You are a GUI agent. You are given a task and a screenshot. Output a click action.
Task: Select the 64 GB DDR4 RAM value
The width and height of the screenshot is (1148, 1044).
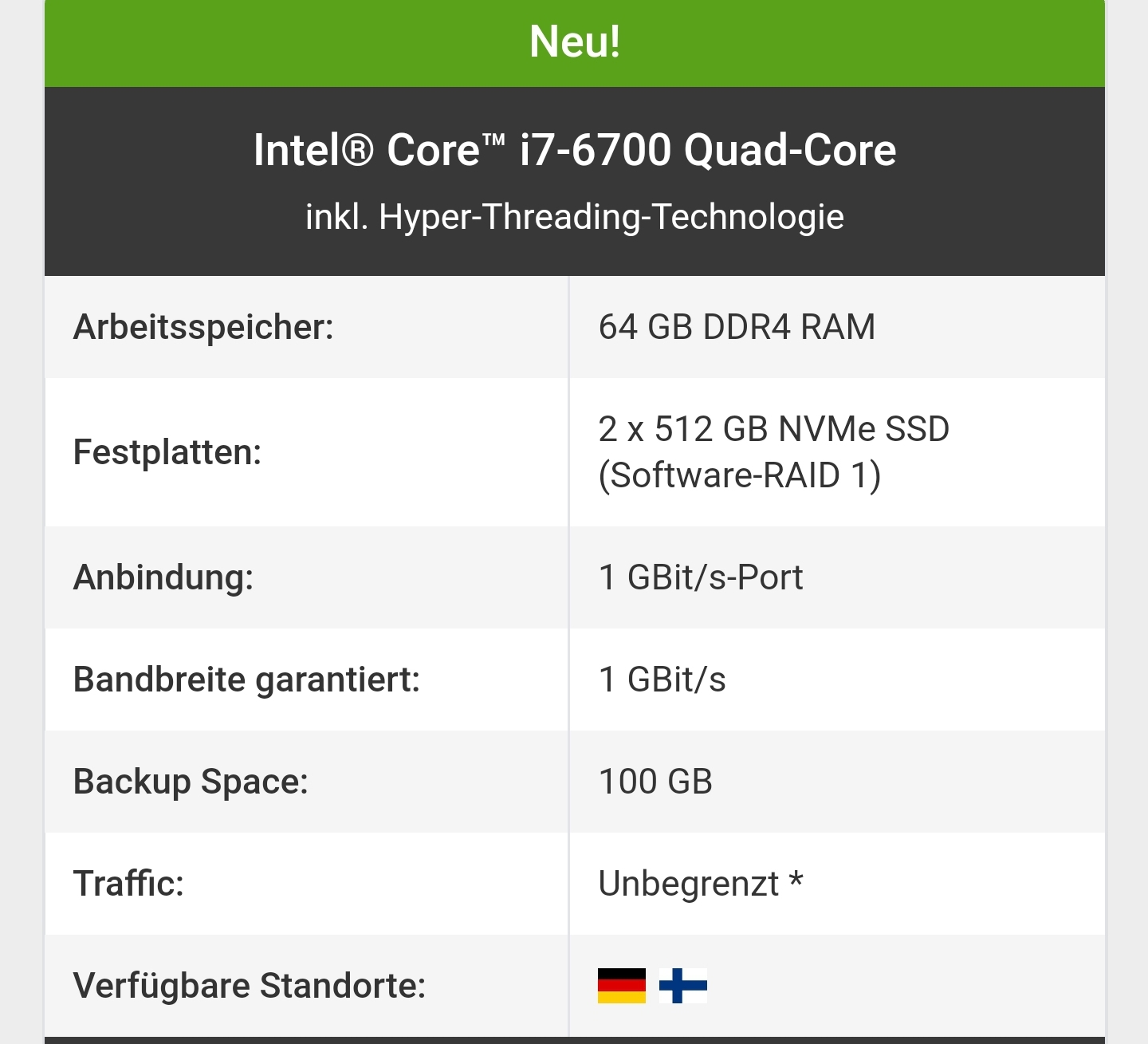click(737, 327)
